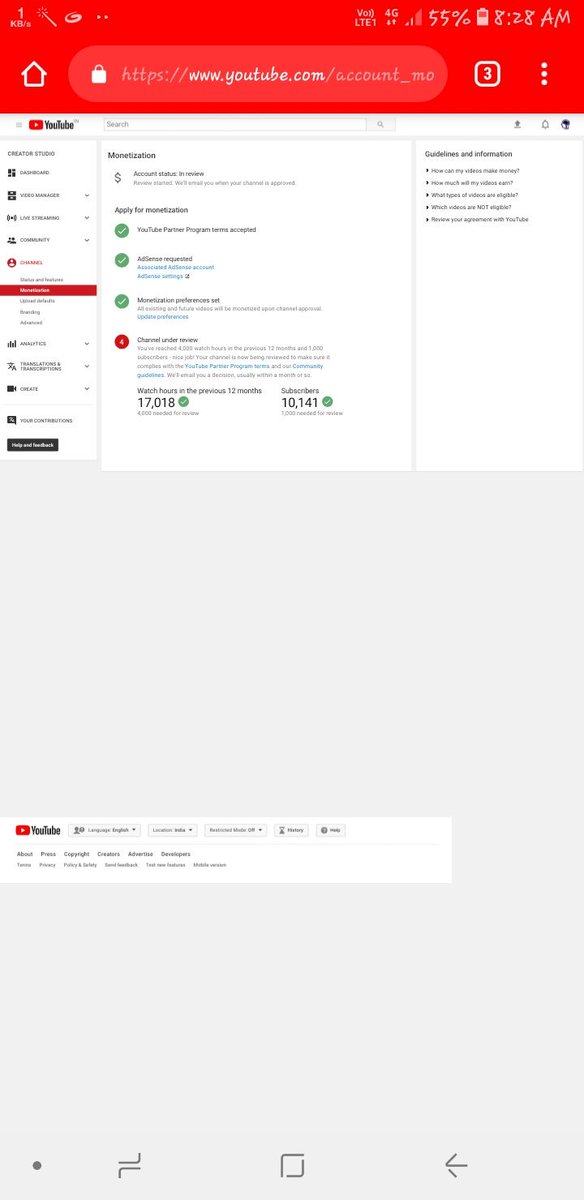
Task: Click the Update preferences link
Action: tap(163, 317)
